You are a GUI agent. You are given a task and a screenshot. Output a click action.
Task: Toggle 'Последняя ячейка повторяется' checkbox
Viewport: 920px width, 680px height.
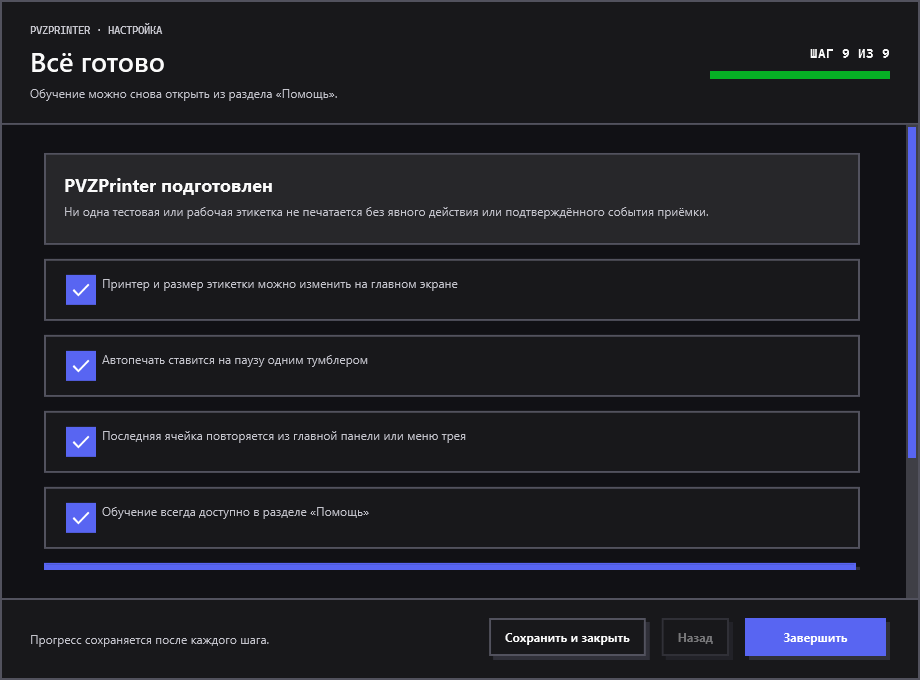tap(81, 442)
